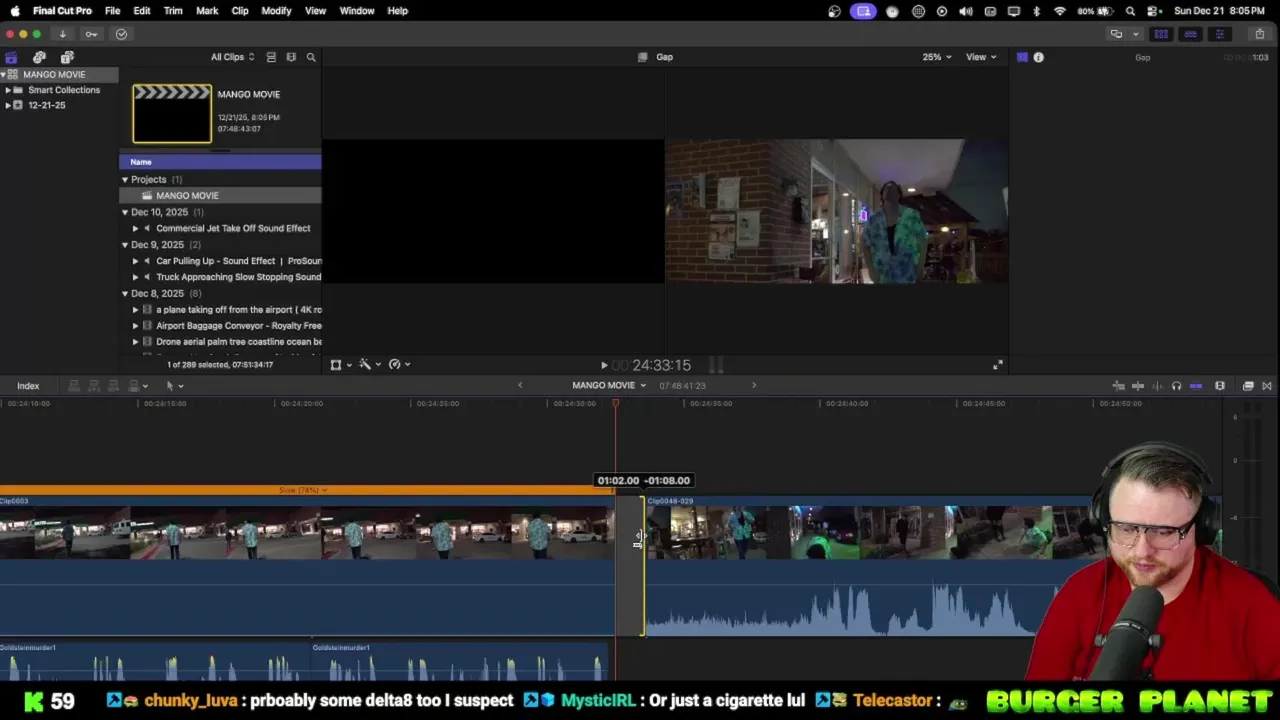
Task: Collapse the Dec 10, 2025 group
Action: tap(125, 212)
